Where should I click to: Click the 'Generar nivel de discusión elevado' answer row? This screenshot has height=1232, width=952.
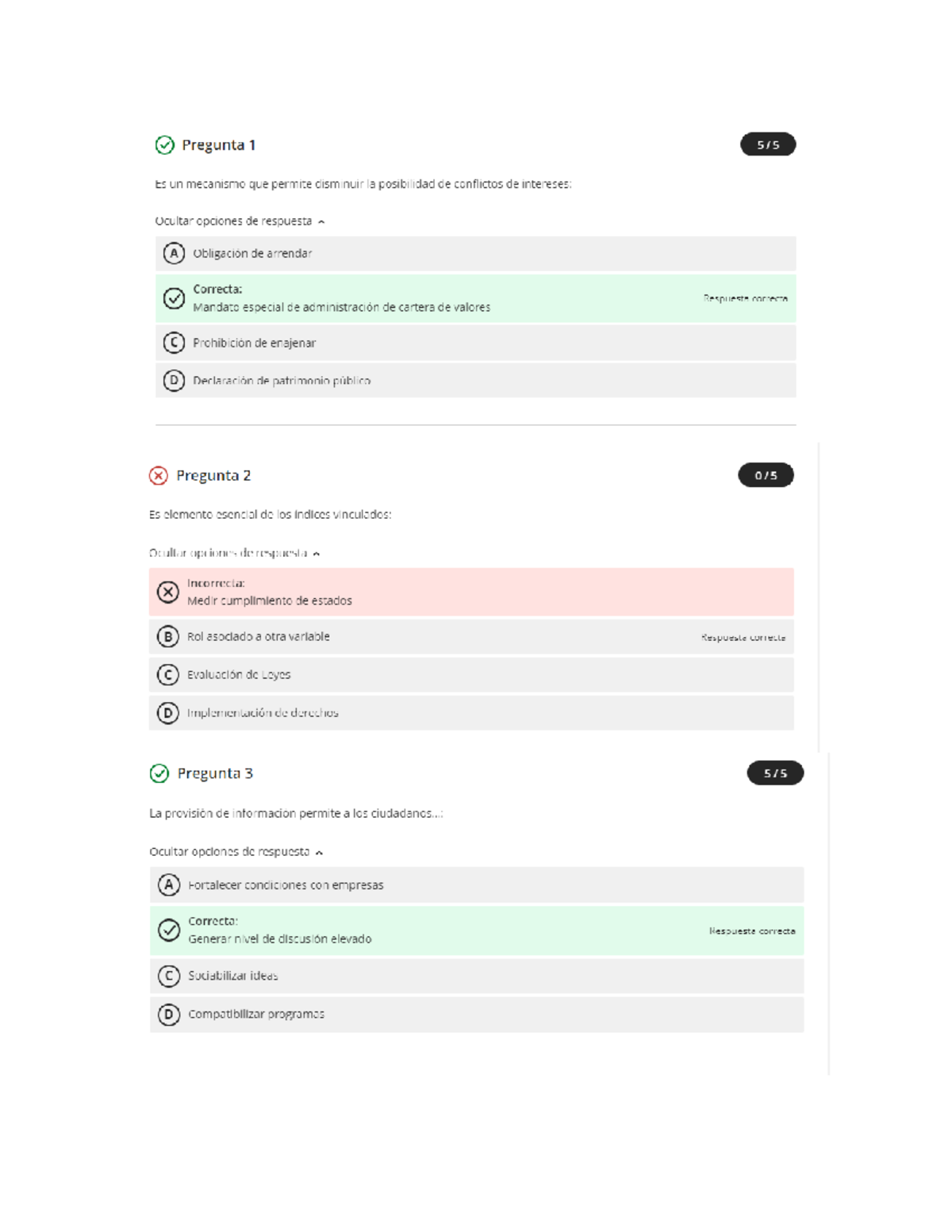pos(476,931)
